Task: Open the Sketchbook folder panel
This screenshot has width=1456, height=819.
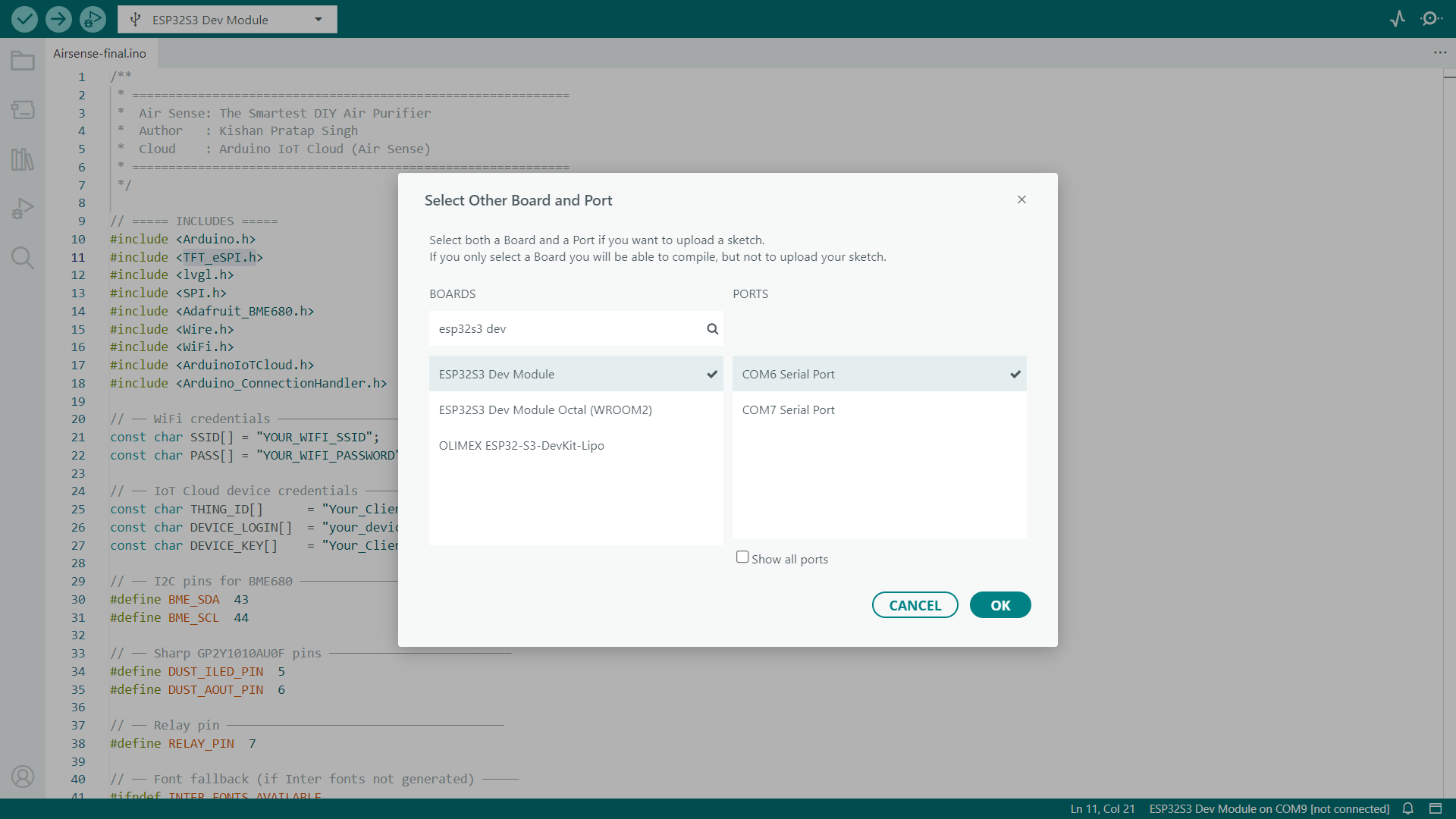Action: 23,61
